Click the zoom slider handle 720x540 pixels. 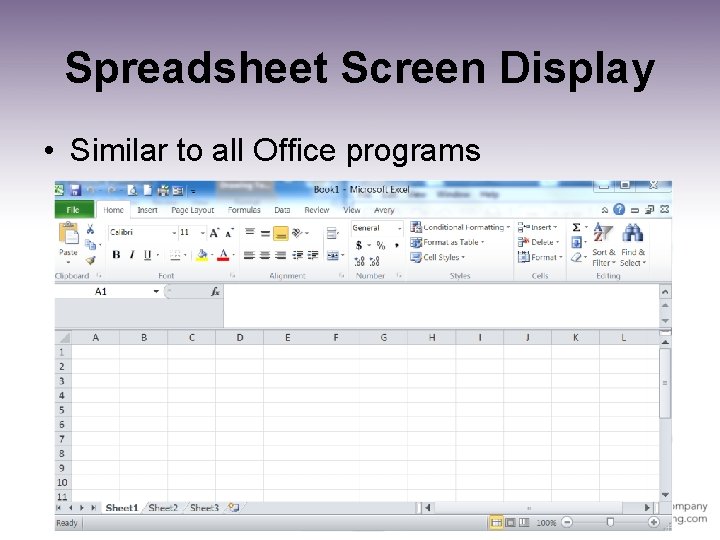610,522
